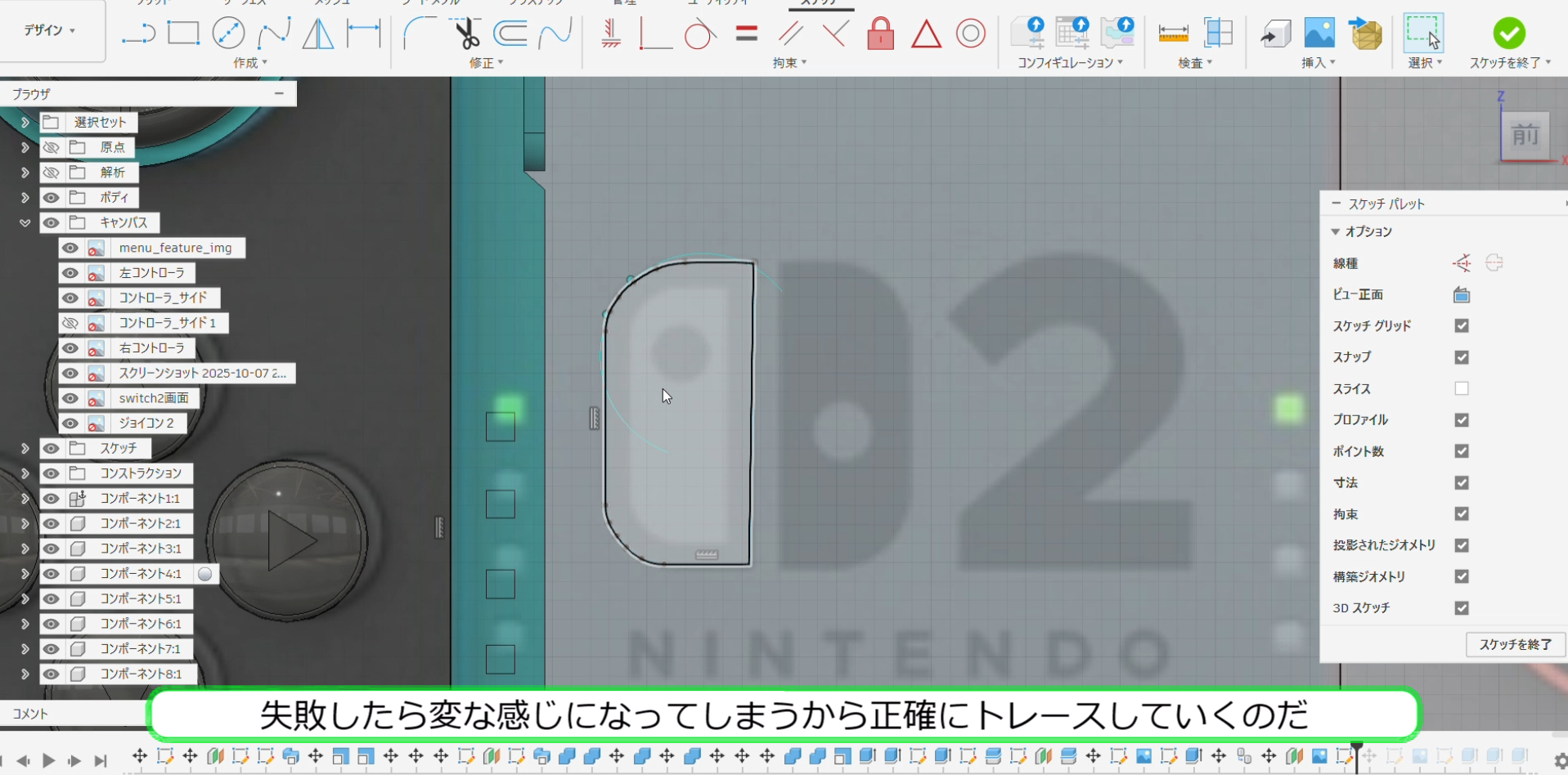Hide the menu_feature_img canvas

(70, 248)
